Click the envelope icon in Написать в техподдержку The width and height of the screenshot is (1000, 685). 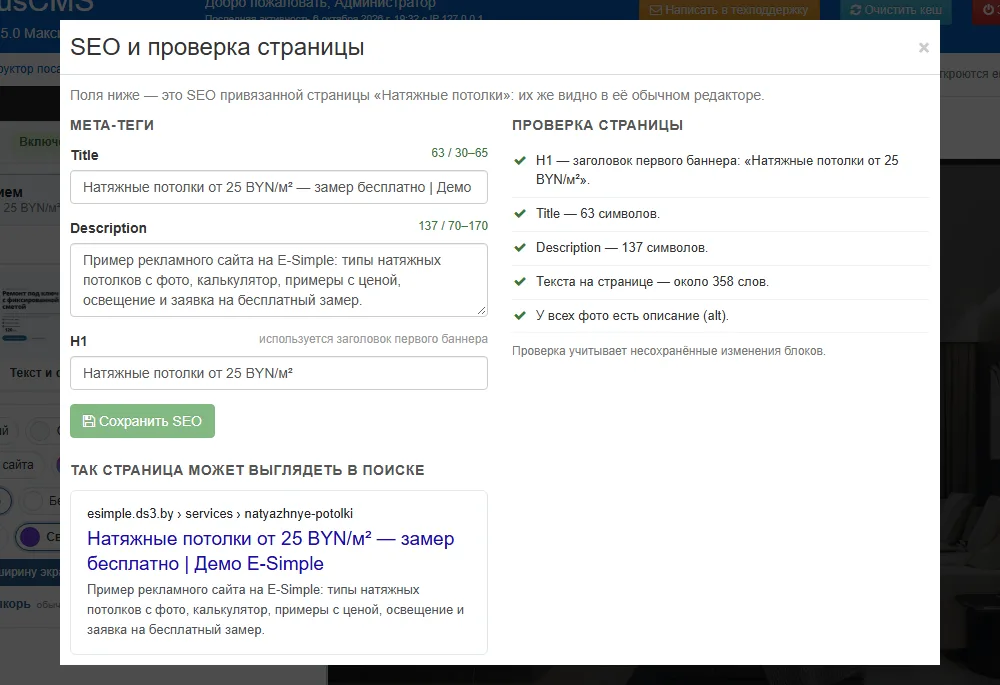(x=656, y=10)
